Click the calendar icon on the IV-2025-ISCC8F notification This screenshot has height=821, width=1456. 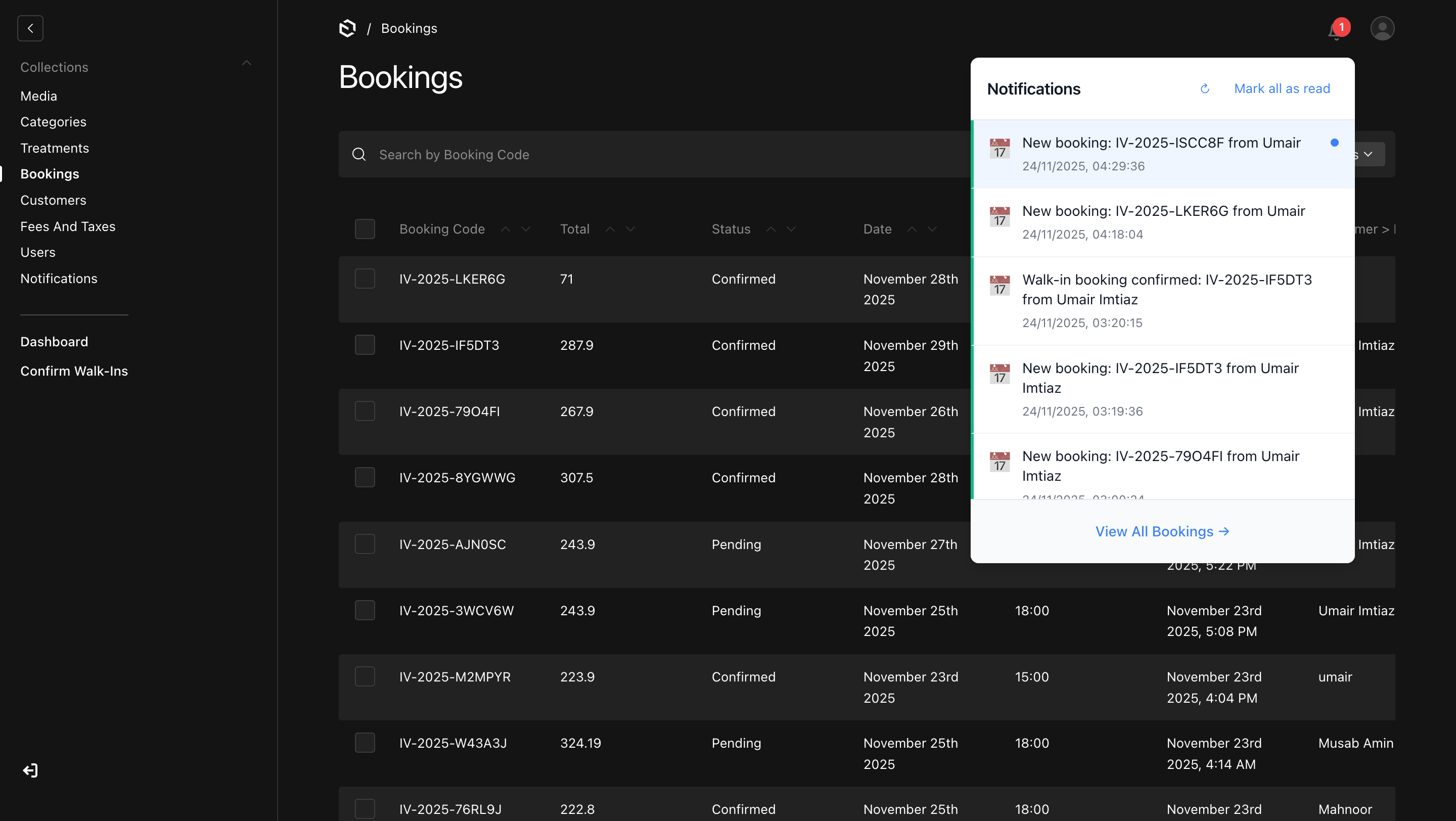(x=999, y=148)
